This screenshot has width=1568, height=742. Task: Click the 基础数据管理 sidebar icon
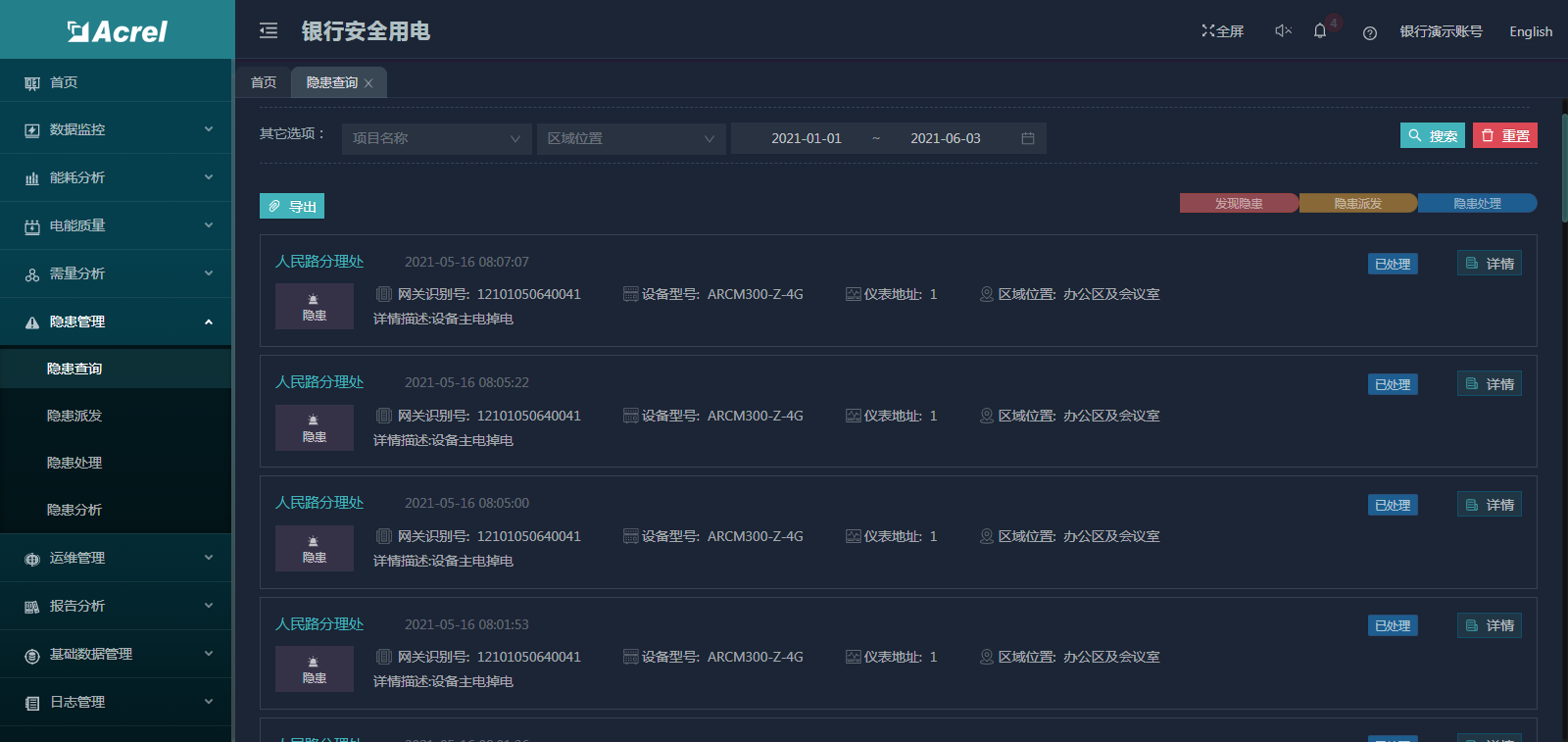32,655
